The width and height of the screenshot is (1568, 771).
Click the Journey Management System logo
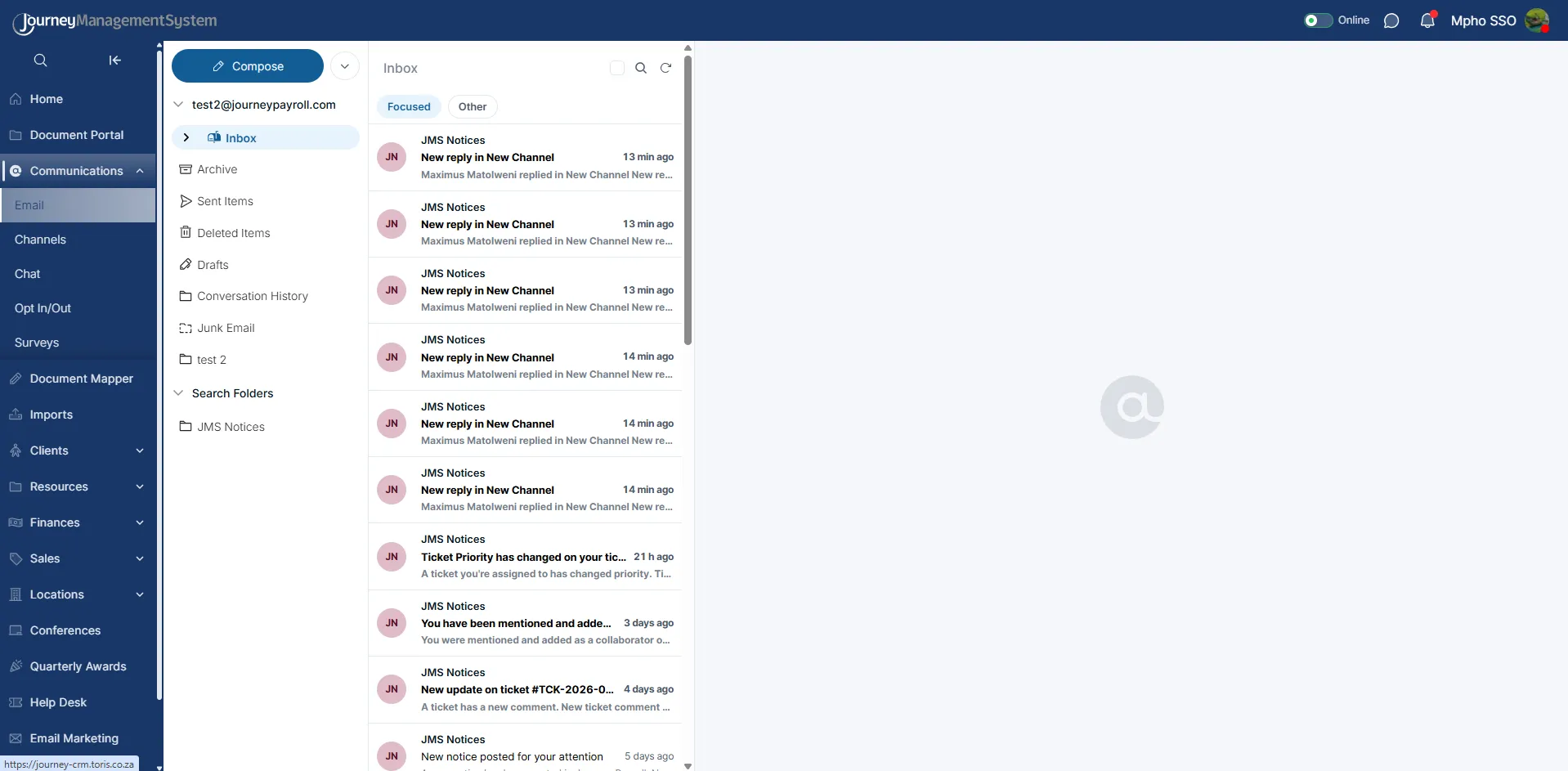tap(115, 21)
